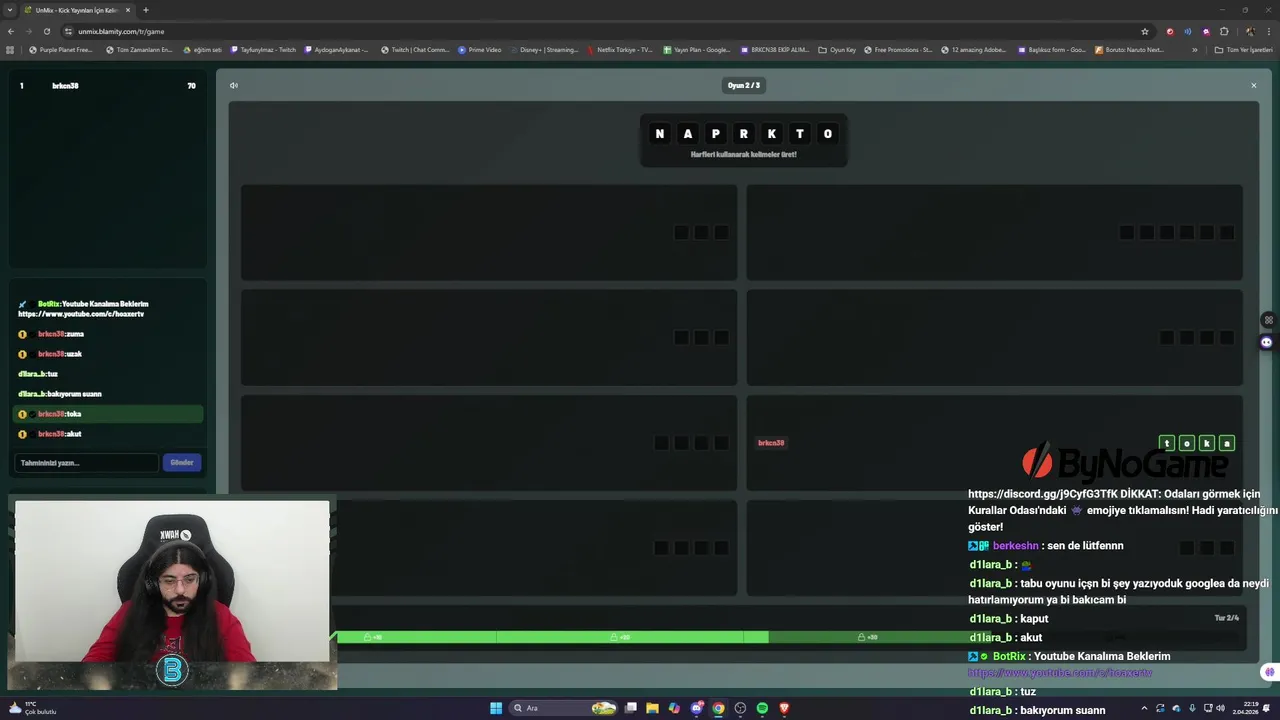Bookmark this page with the star icon
This screenshot has height=720, width=1280.
pyautogui.click(x=1145, y=31)
